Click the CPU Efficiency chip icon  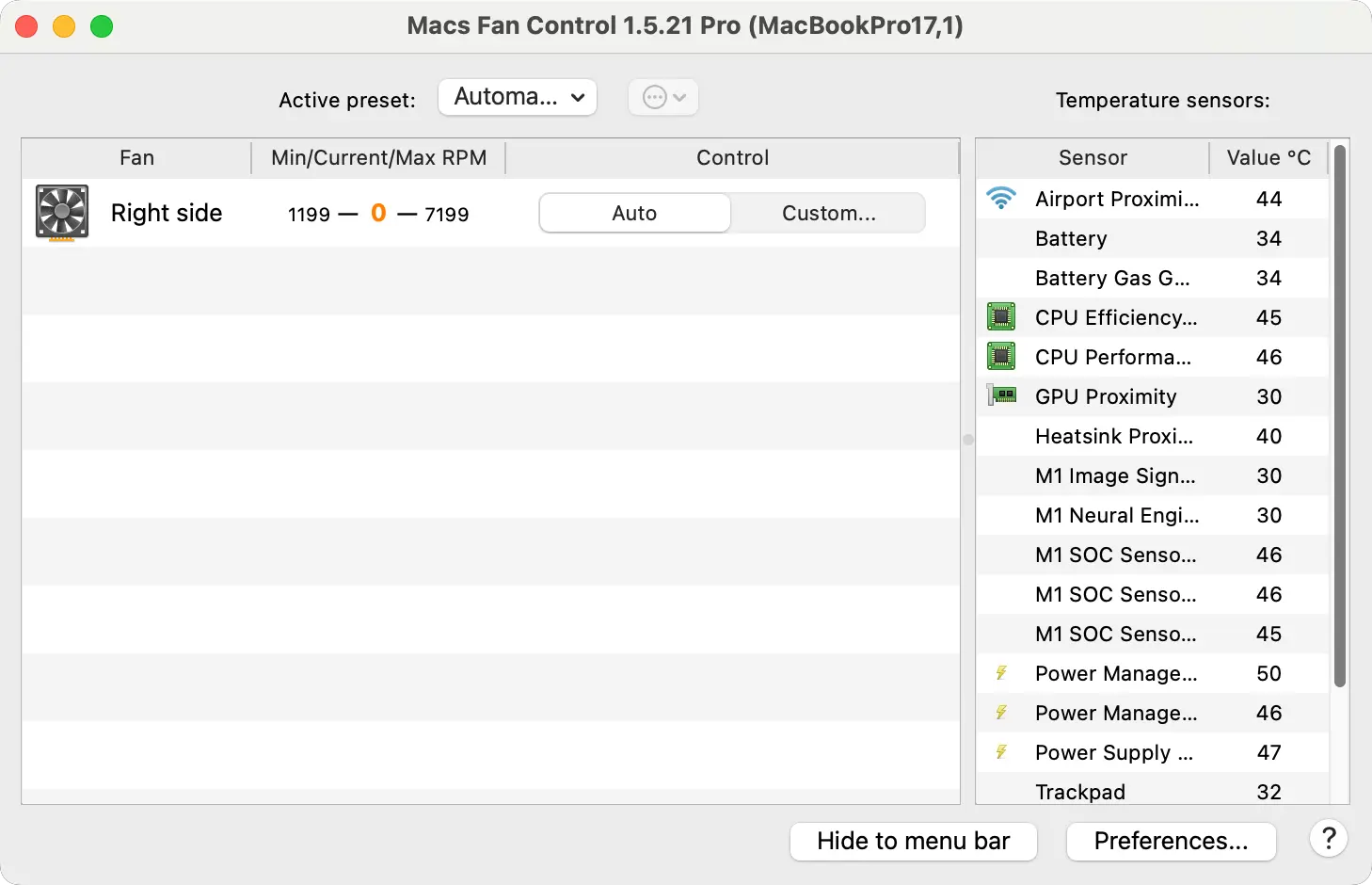(x=1001, y=317)
